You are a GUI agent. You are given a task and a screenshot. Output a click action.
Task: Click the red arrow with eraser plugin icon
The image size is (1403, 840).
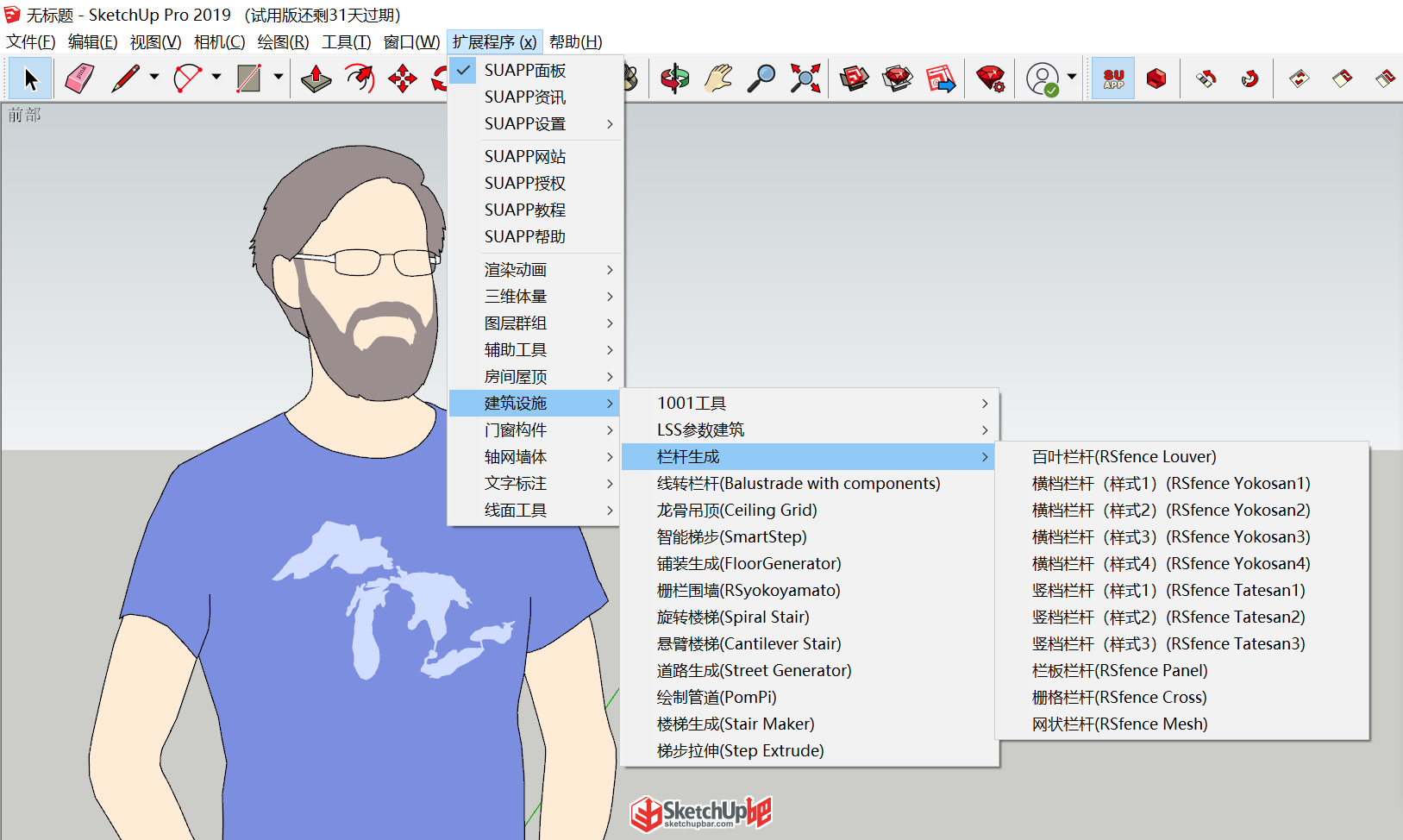1206,78
